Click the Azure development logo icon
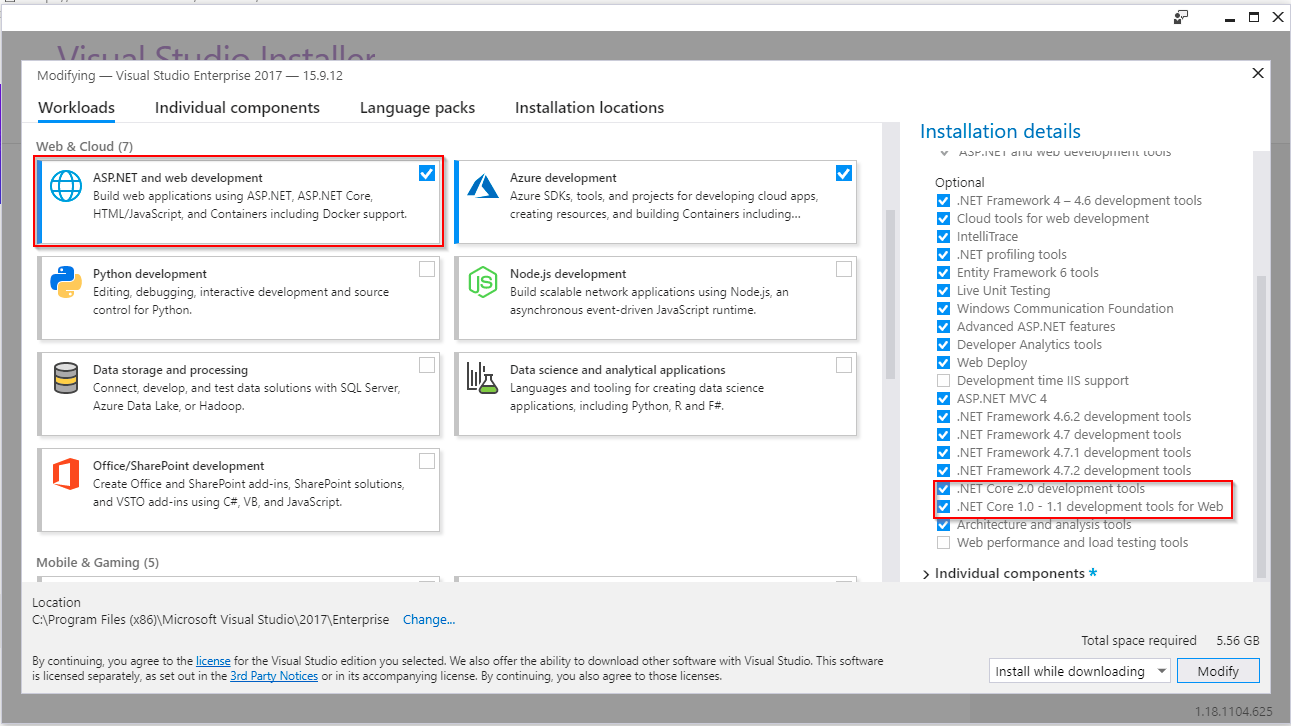The height and width of the screenshot is (726, 1291). (483, 186)
